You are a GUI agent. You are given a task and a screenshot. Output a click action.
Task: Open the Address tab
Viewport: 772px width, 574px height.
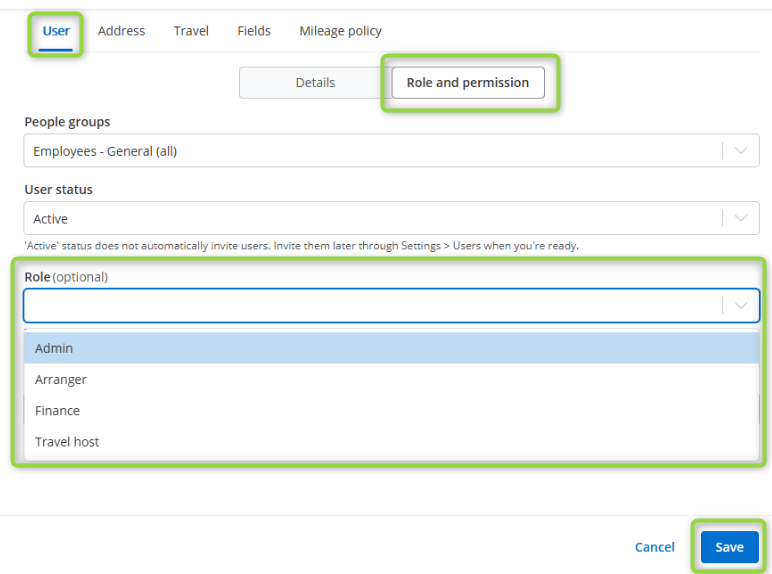click(x=121, y=31)
